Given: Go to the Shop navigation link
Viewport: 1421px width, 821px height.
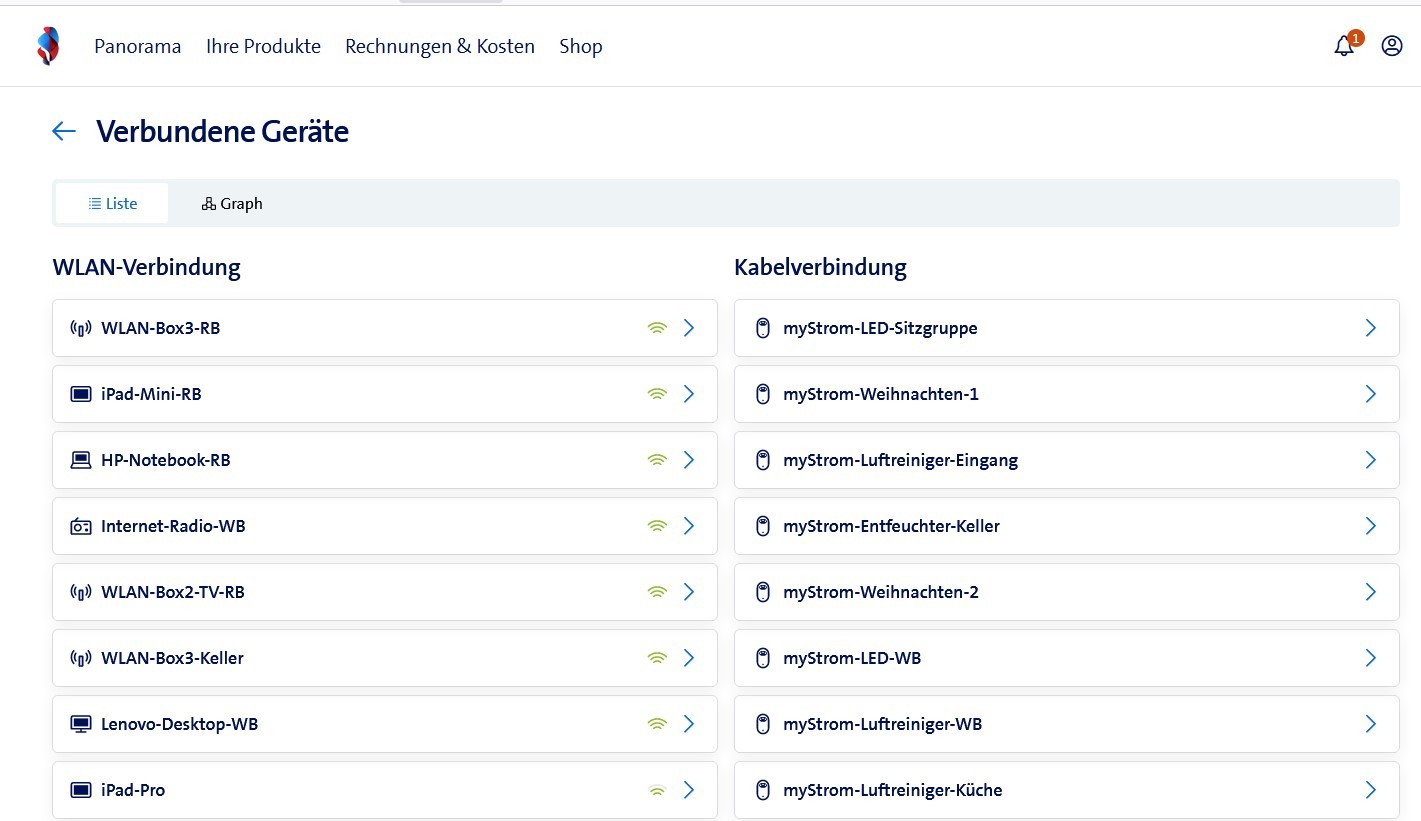Looking at the screenshot, I should coord(580,46).
